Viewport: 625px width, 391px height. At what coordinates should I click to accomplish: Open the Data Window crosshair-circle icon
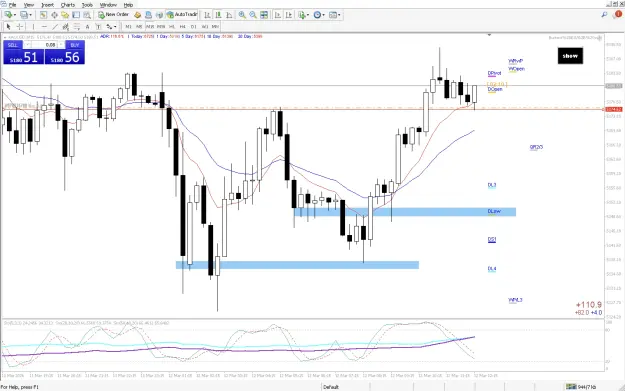pos(54,15)
